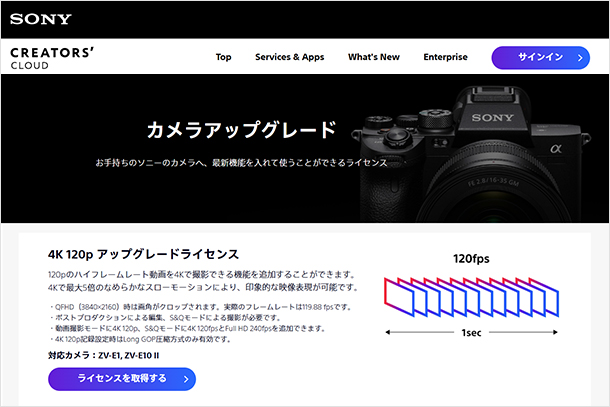This screenshot has width=610, height=407.
Task: Click the Long GOP圧縮方式 note line
Action: [141, 339]
